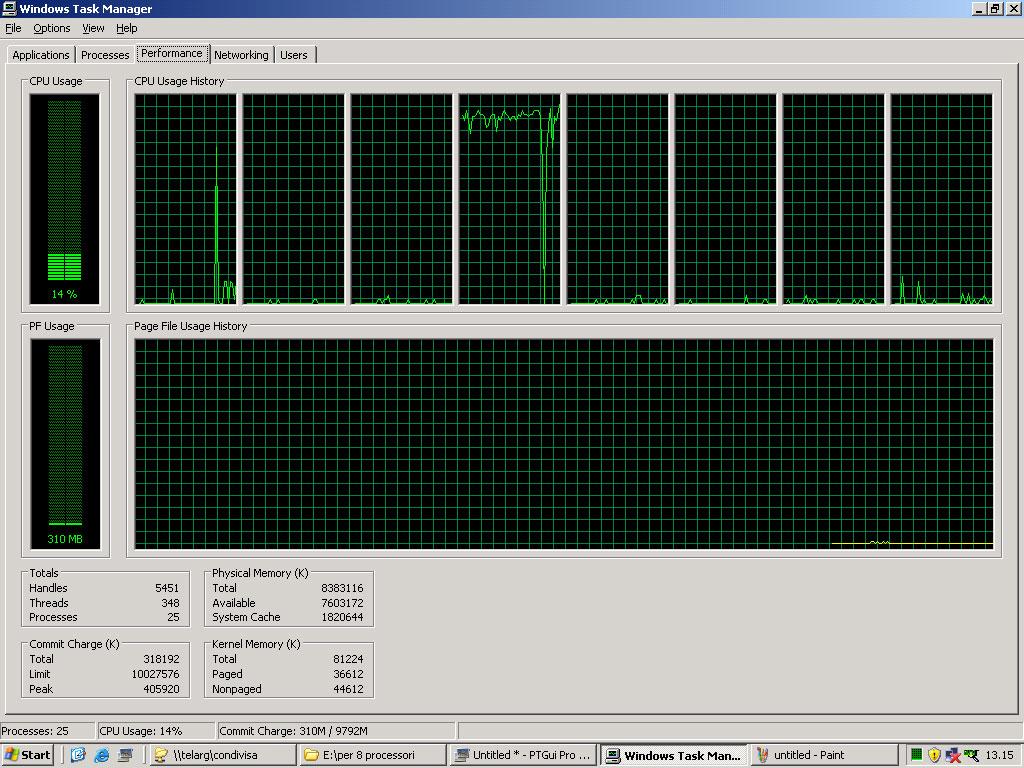Select the Performance tab
This screenshot has width=1024, height=768.
point(172,54)
